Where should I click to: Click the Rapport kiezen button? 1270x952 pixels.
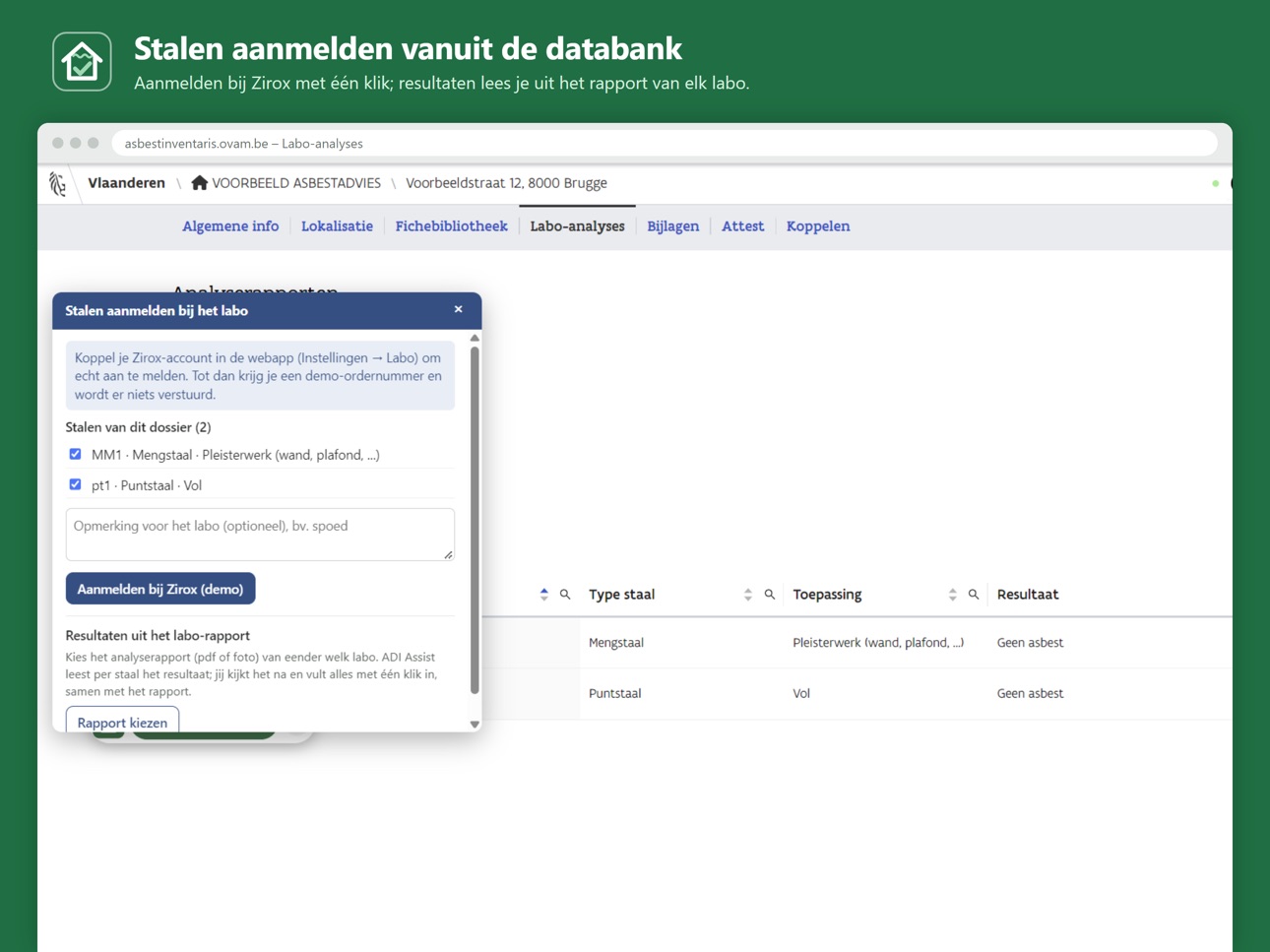coord(122,722)
